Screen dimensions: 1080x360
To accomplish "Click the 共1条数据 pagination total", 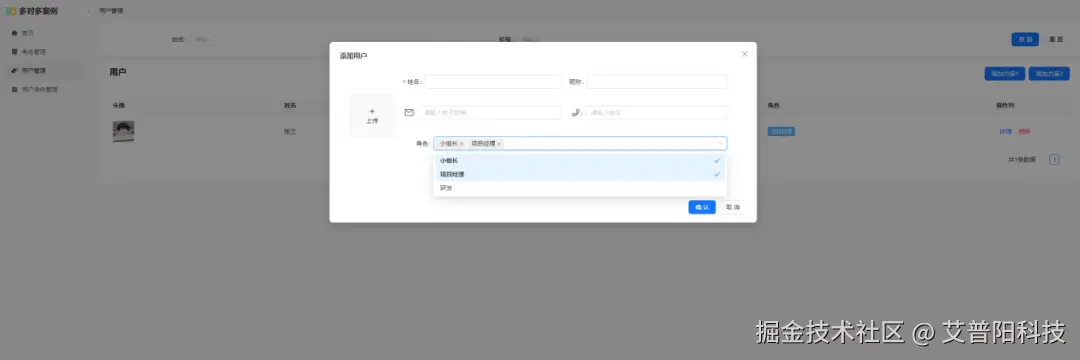I will (x=1021, y=160).
